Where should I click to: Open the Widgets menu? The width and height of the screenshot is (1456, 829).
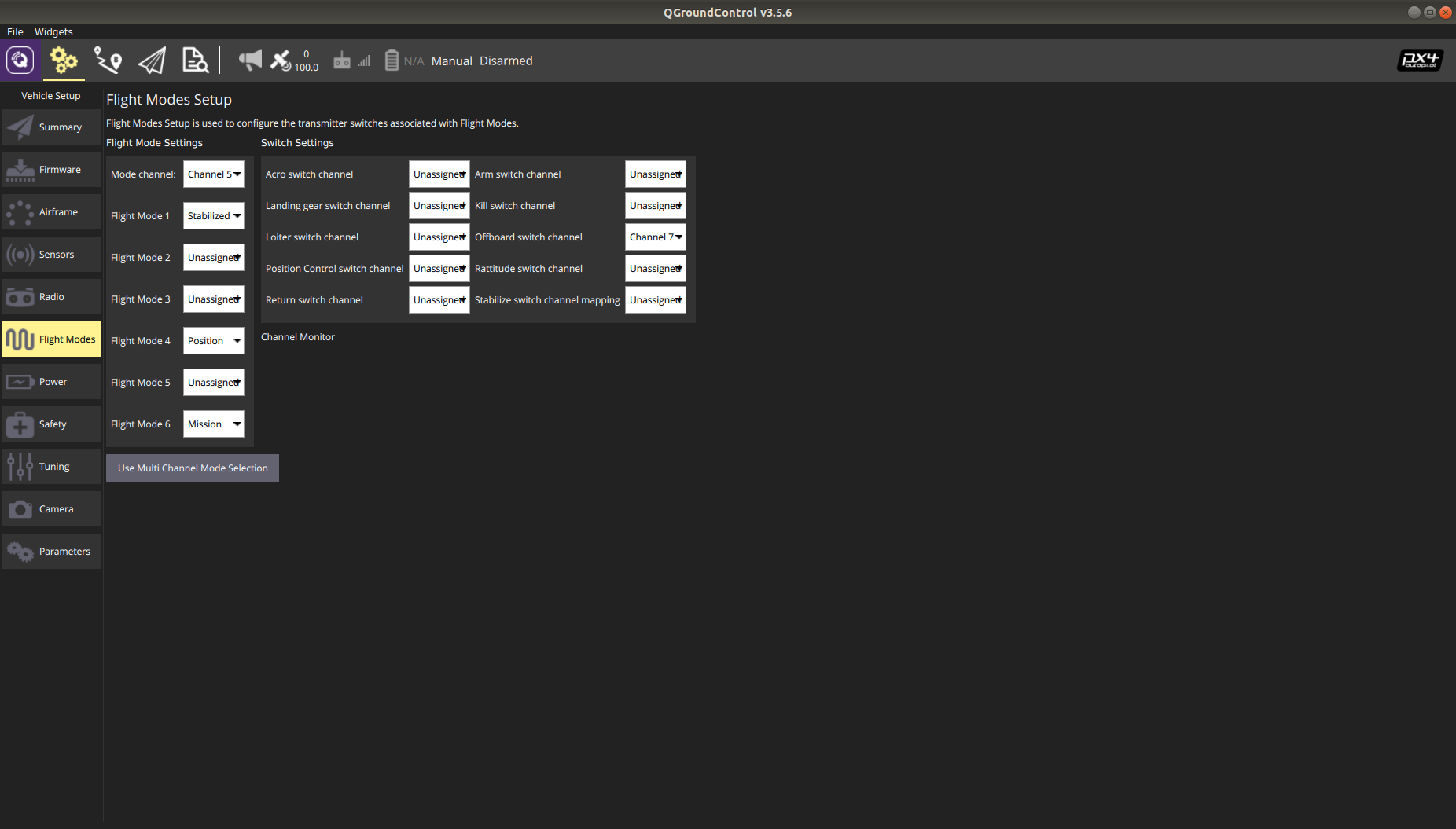point(53,31)
